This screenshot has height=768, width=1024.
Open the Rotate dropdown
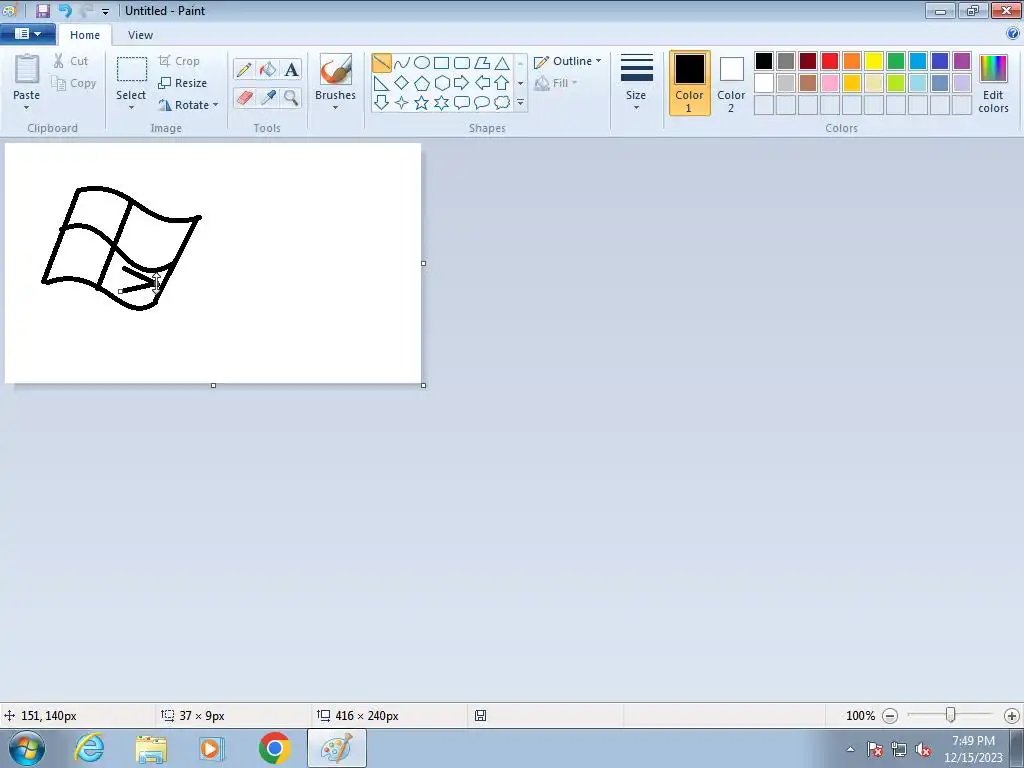188,104
